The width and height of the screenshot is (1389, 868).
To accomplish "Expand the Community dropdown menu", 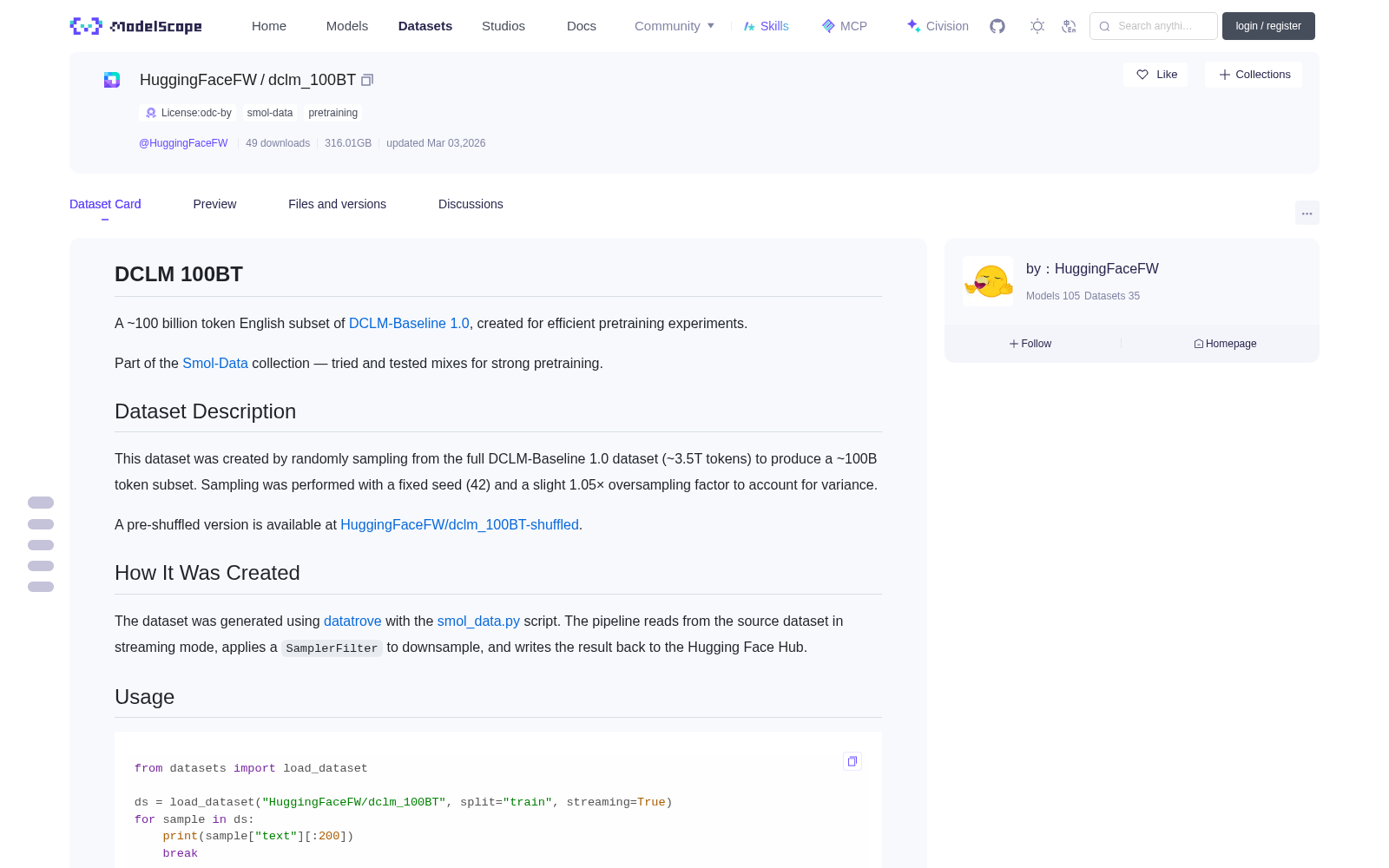I will (x=675, y=26).
